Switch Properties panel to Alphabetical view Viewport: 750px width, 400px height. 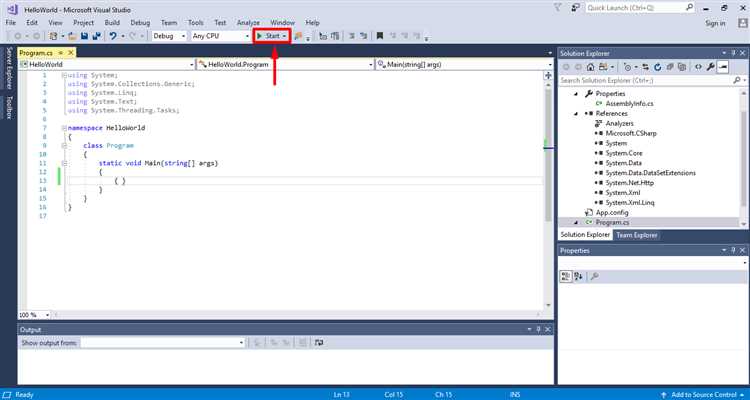[x=578, y=277]
